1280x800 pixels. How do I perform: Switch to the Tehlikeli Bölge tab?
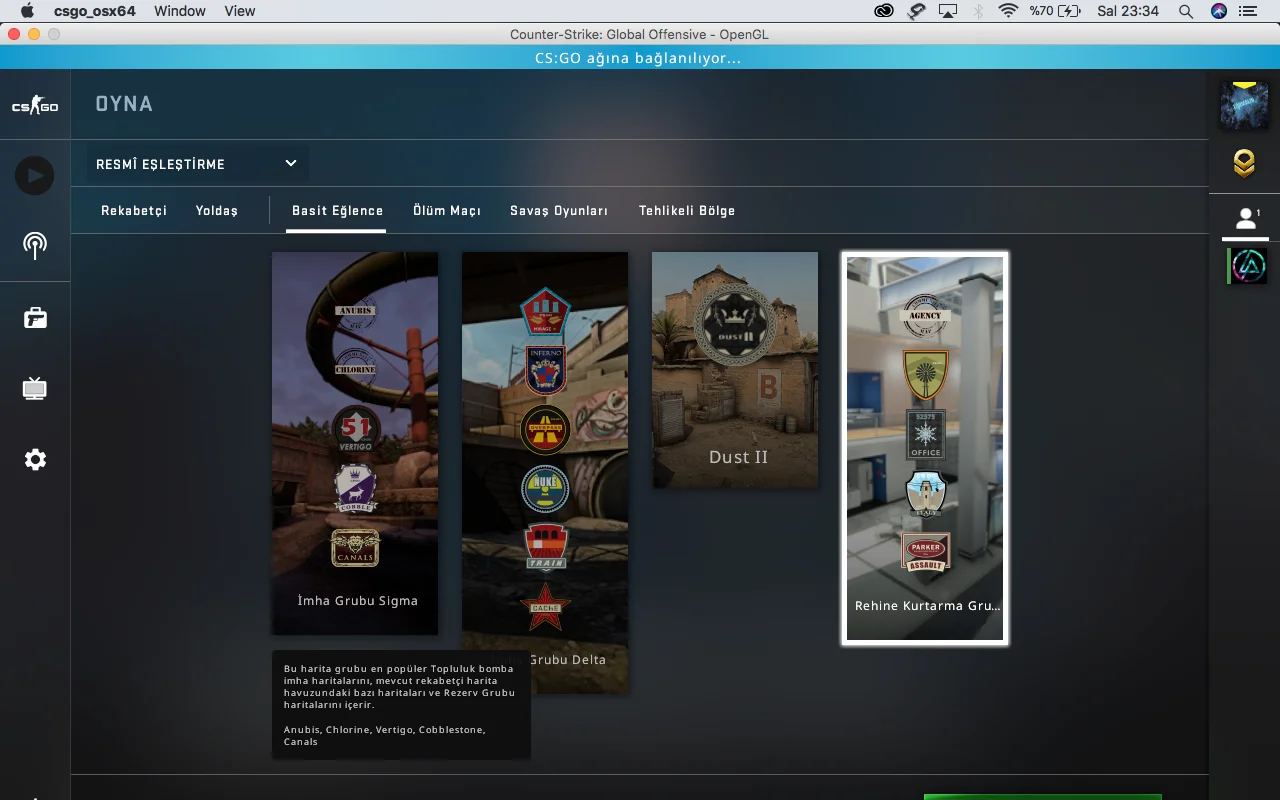click(x=687, y=211)
